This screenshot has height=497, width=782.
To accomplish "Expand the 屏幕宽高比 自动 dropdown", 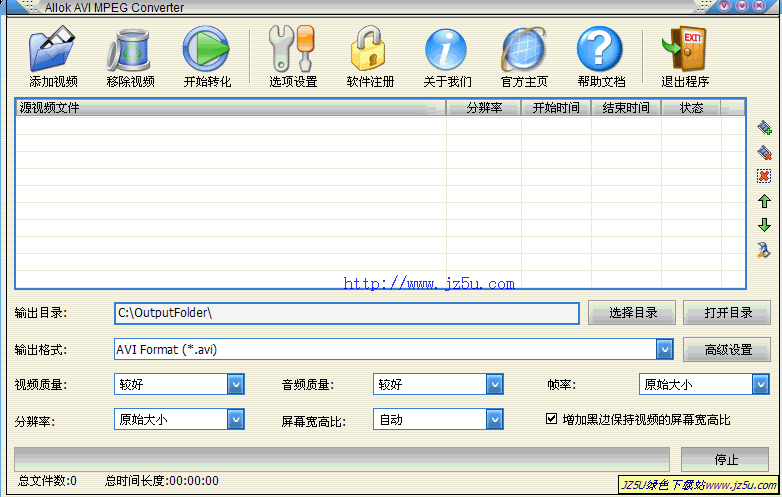I will (494, 419).
